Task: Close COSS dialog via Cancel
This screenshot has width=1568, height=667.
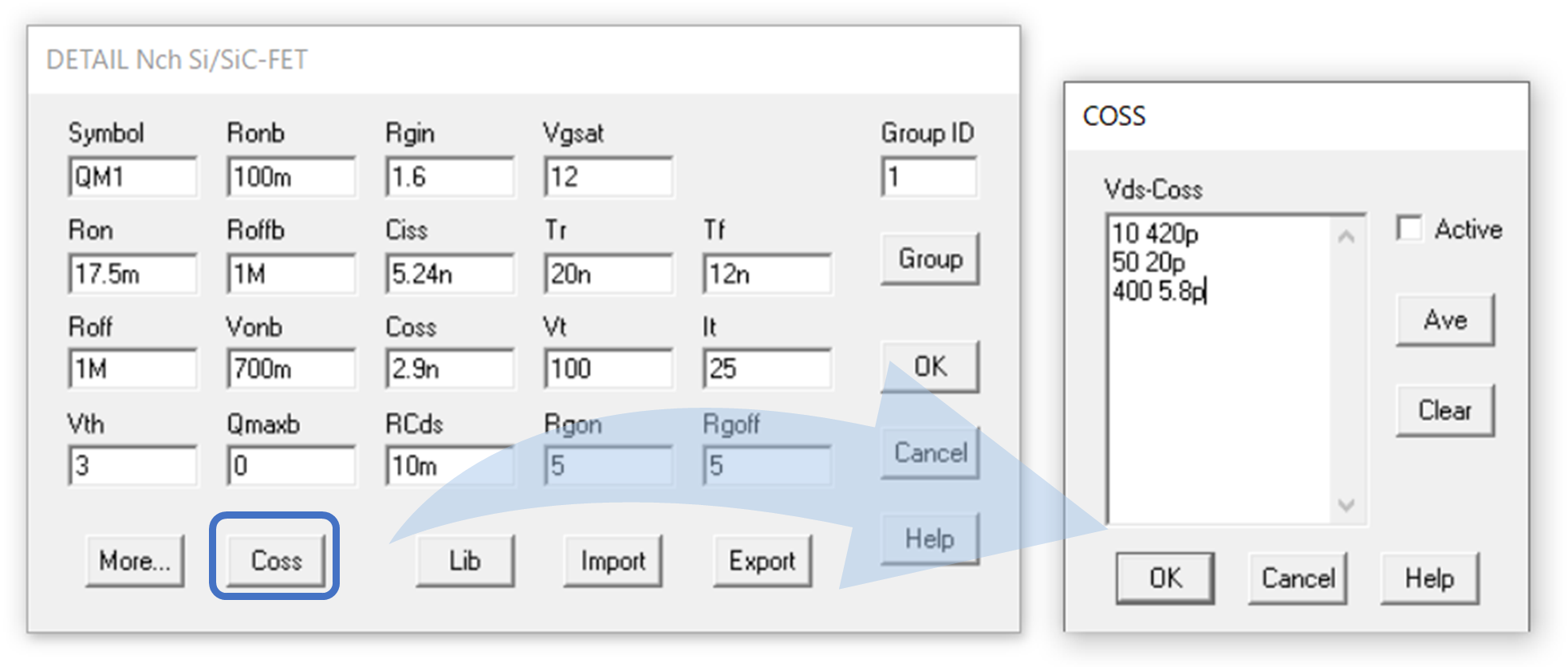Action: coord(1296,578)
